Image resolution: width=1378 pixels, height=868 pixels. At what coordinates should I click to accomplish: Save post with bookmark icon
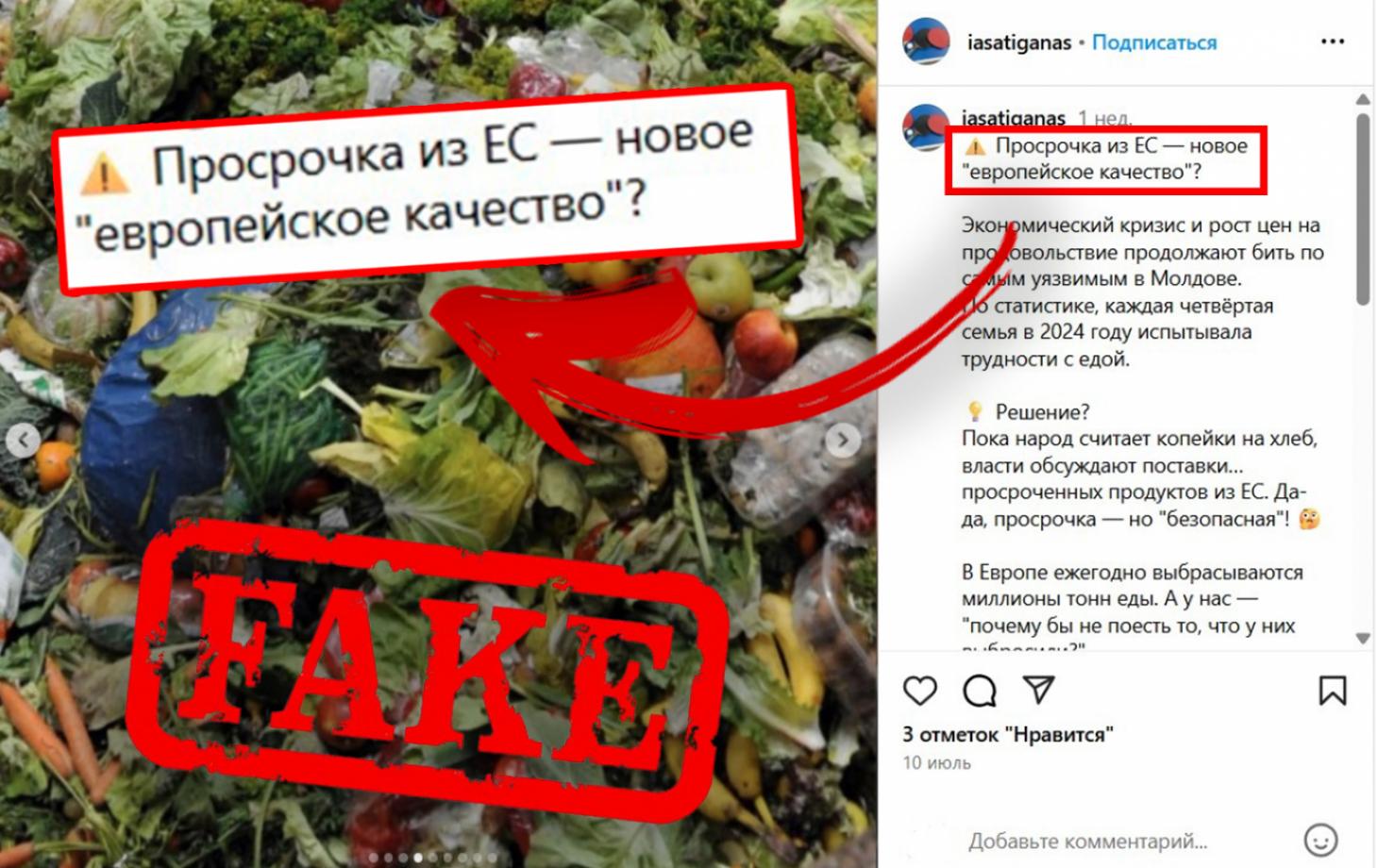click(1332, 691)
